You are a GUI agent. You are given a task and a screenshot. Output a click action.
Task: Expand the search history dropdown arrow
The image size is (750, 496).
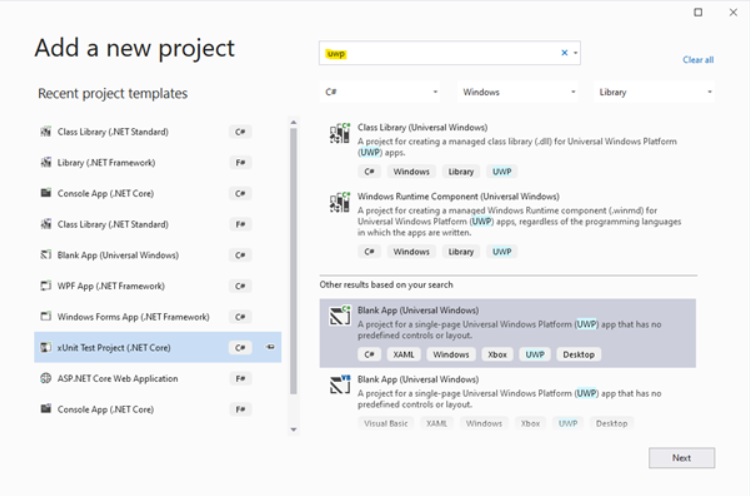pyautogui.click(x=575, y=53)
